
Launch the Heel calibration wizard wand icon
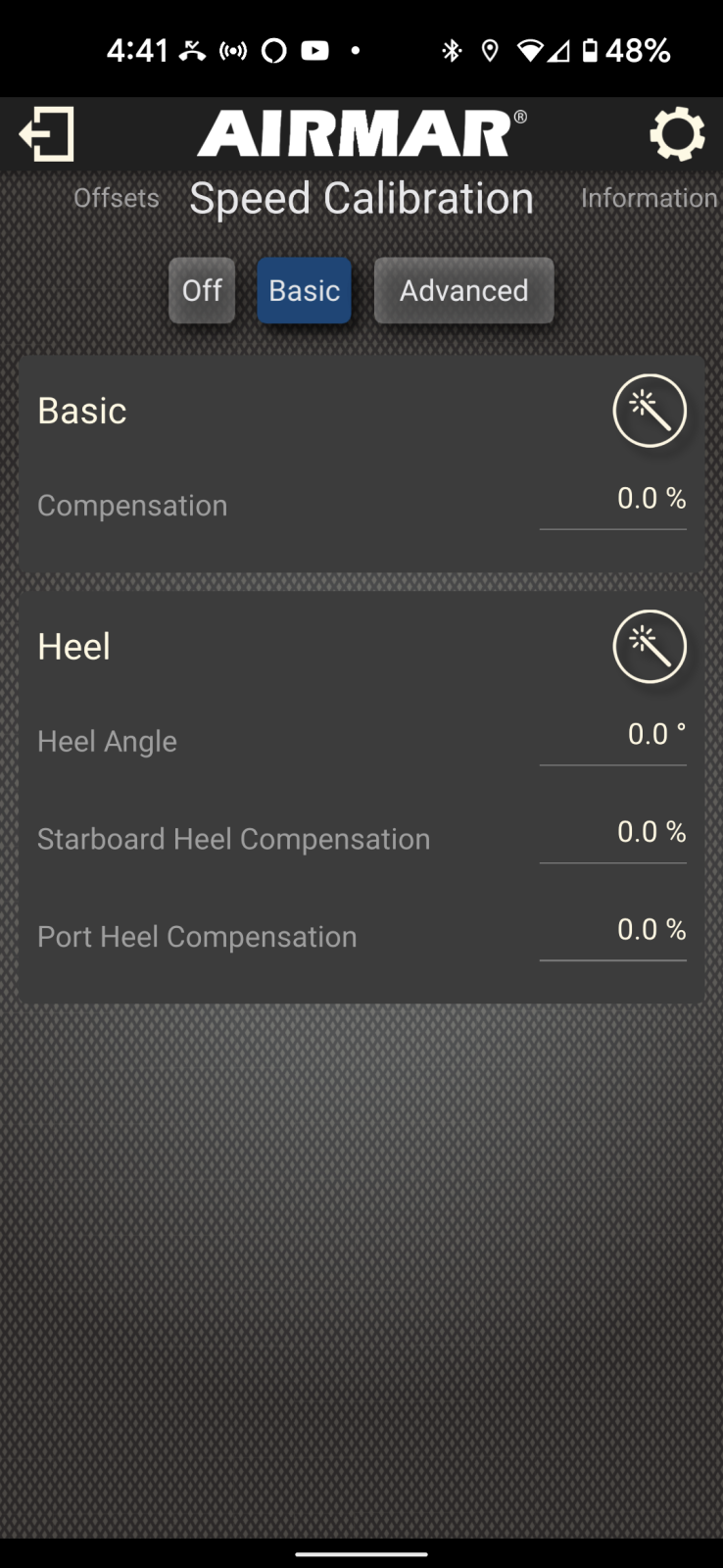tap(650, 647)
